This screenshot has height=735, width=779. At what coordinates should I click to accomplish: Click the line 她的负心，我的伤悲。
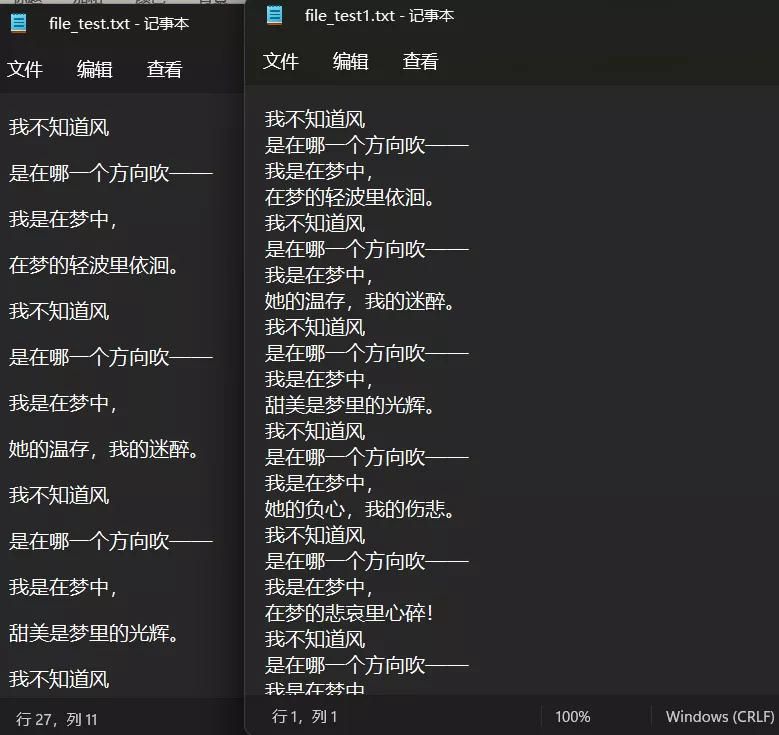[359, 509]
